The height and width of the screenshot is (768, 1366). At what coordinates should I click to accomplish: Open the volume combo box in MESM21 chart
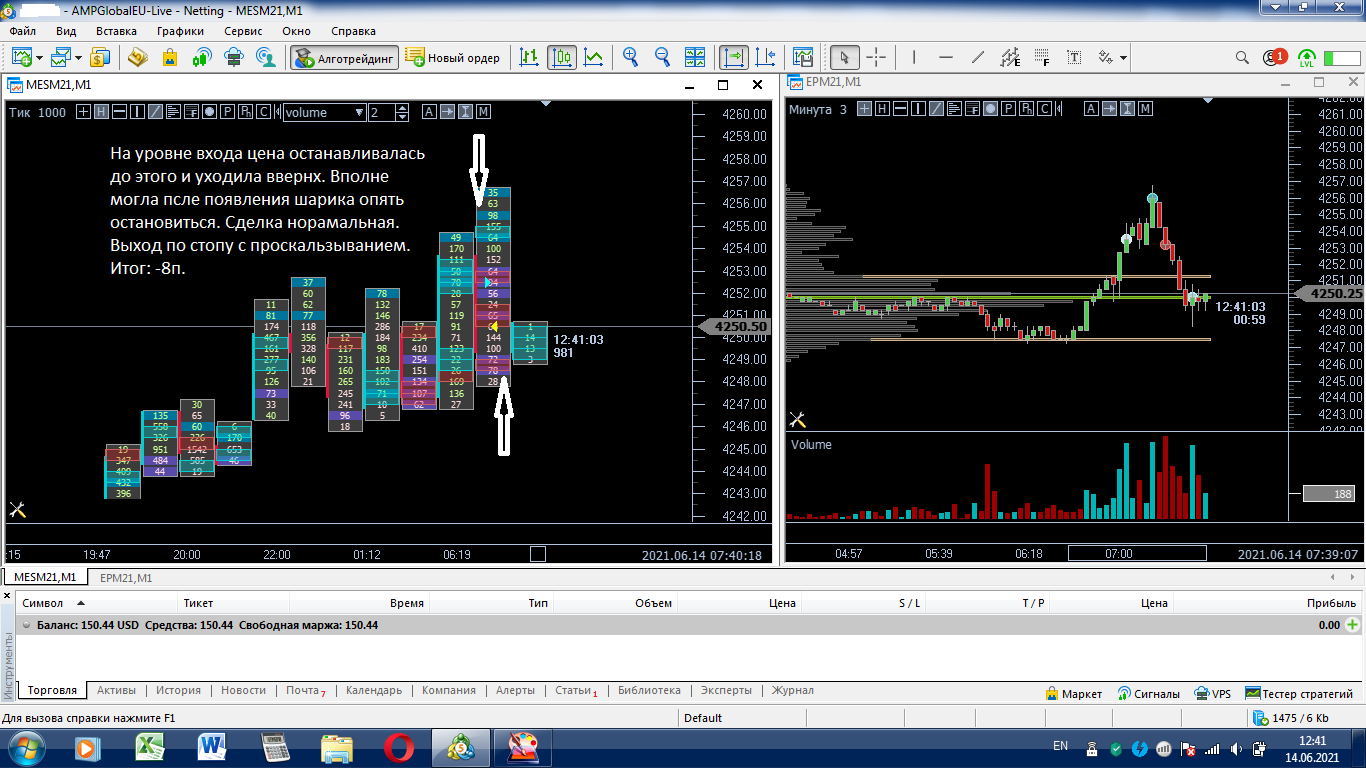[x=324, y=112]
